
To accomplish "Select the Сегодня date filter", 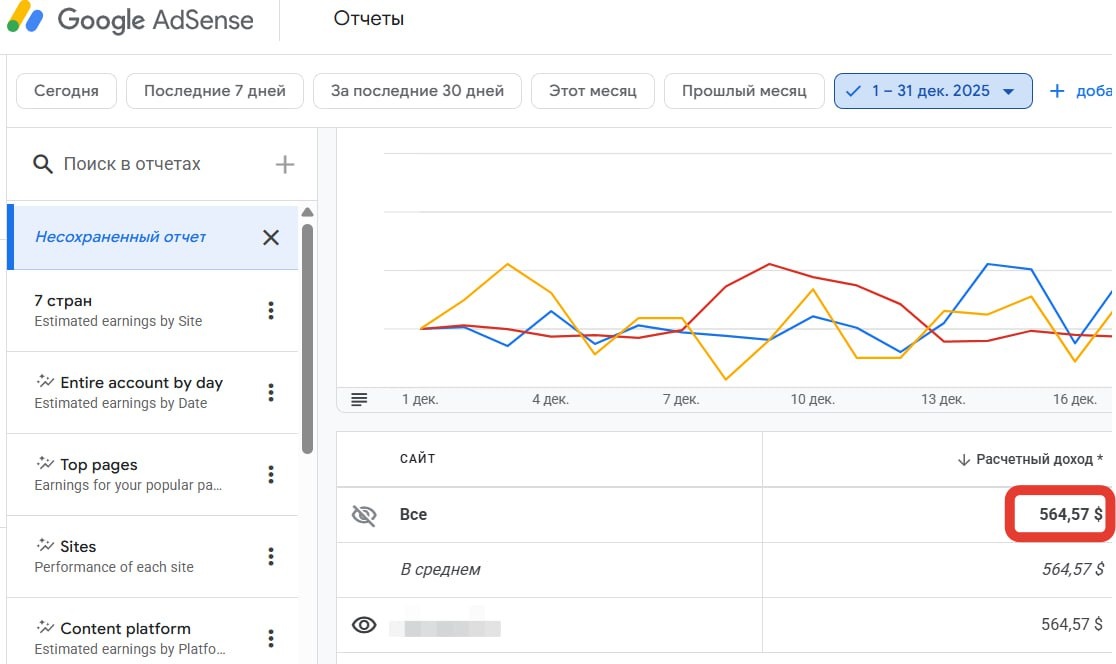I will [66, 91].
